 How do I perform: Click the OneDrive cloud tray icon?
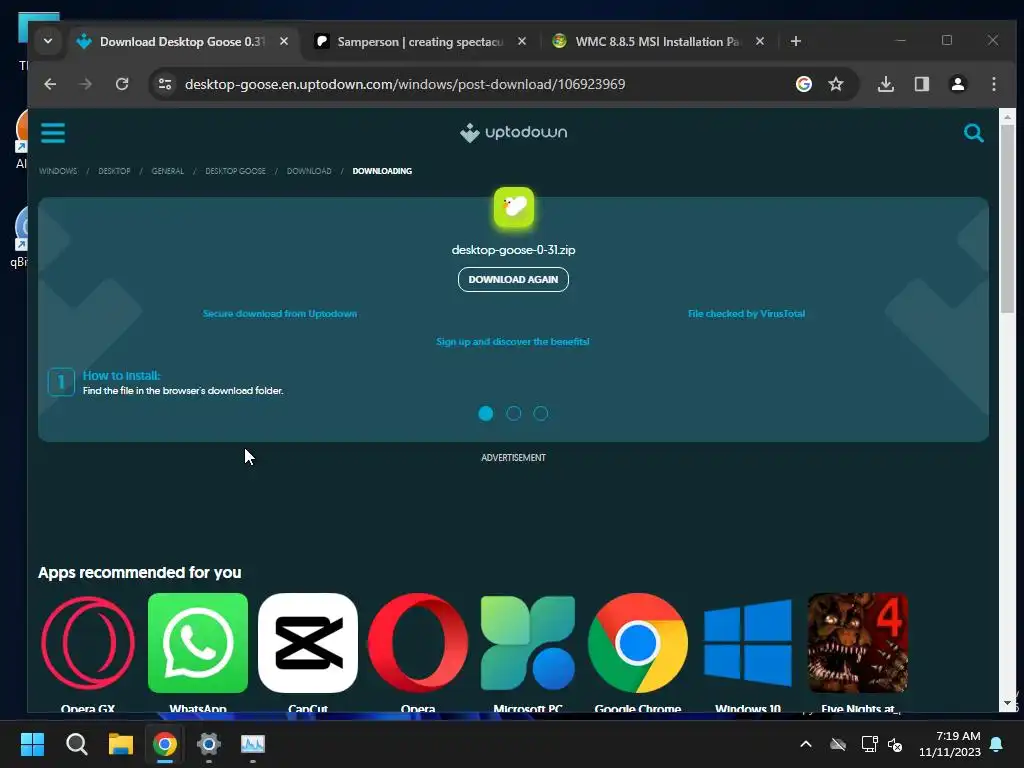click(x=838, y=744)
